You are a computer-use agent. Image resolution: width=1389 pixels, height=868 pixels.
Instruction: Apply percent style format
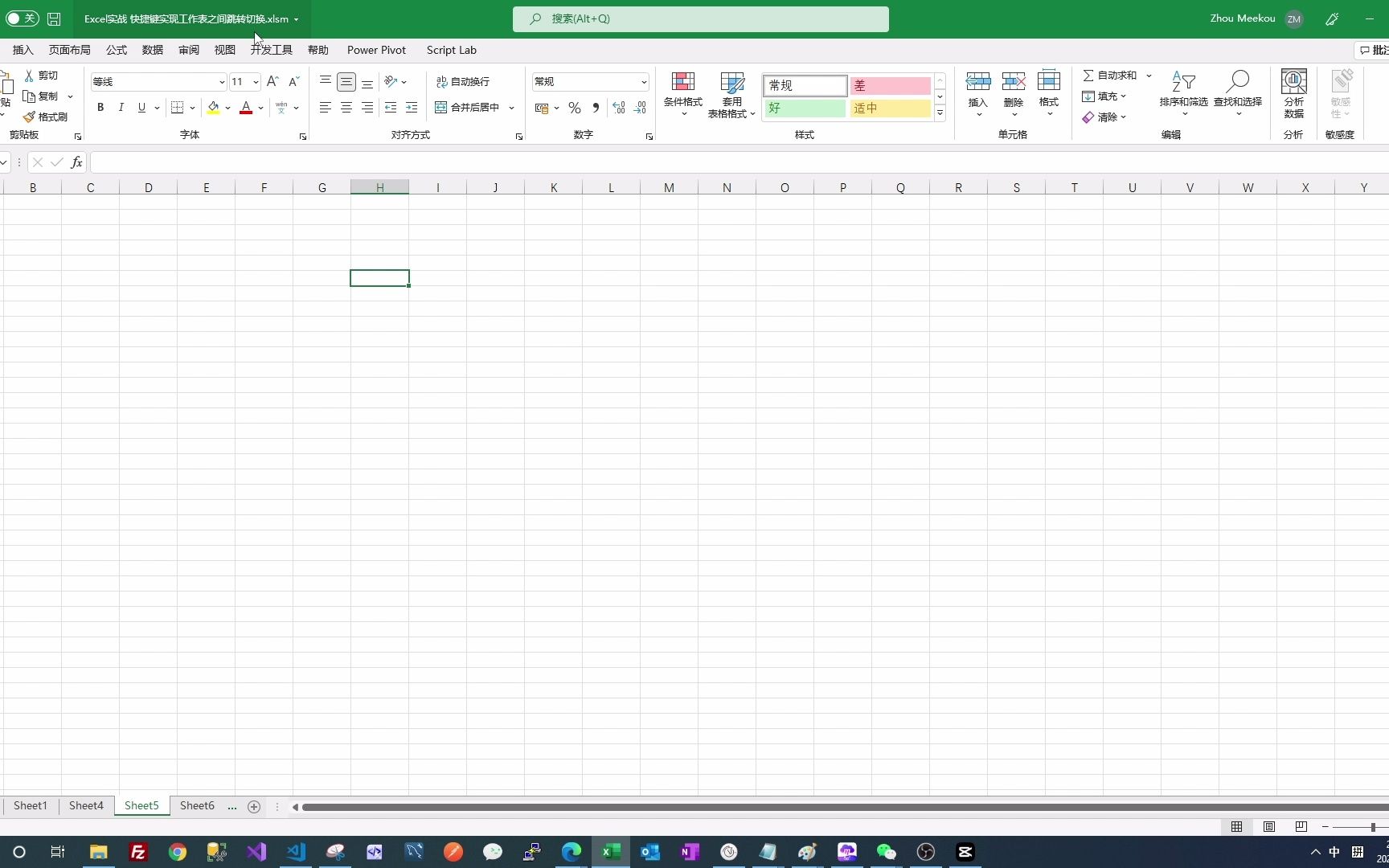pyautogui.click(x=575, y=108)
